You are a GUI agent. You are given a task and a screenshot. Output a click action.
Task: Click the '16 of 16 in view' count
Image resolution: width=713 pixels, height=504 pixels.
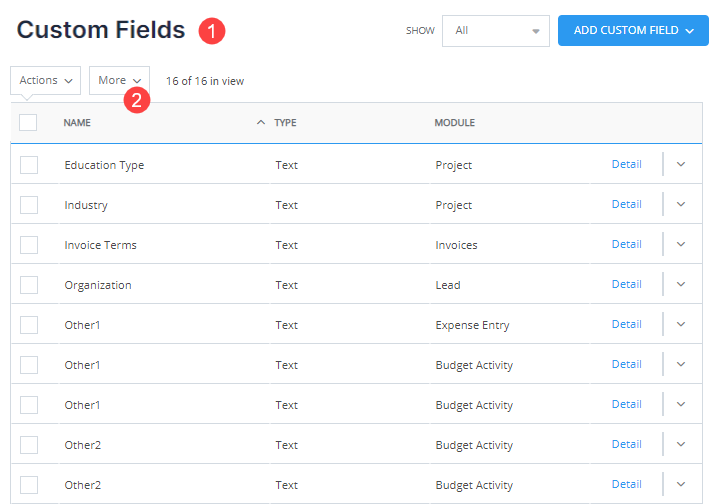click(x=205, y=81)
